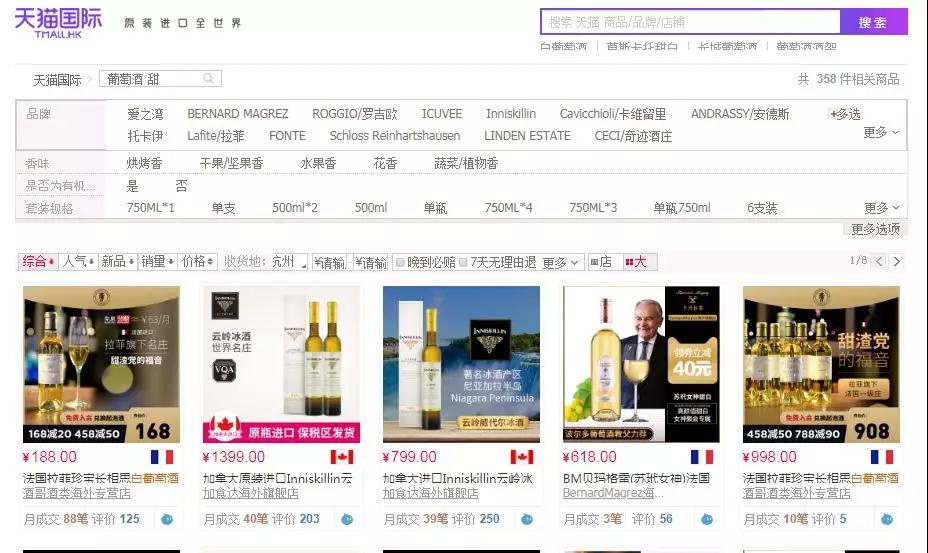Expand 更多 in brand row
This screenshot has width=928, height=553.
click(881, 132)
